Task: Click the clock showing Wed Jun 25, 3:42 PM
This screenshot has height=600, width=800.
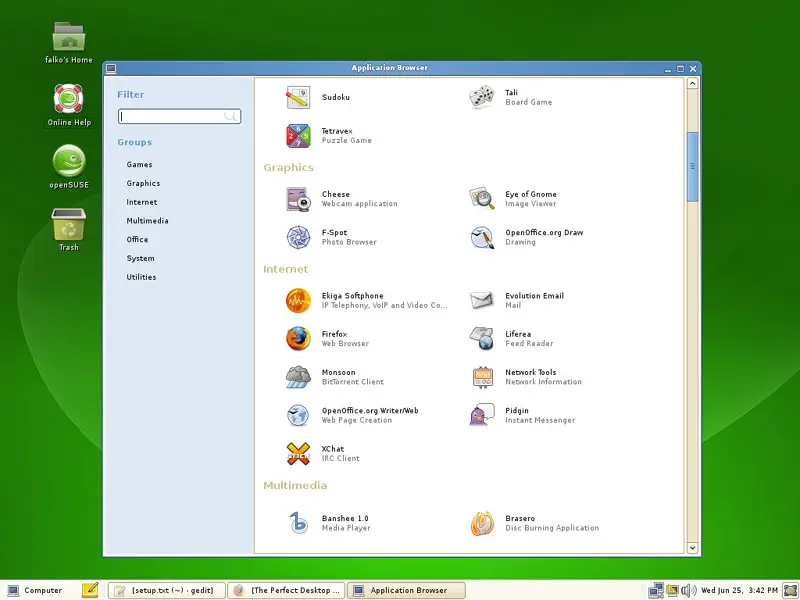Action: pos(739,590)
